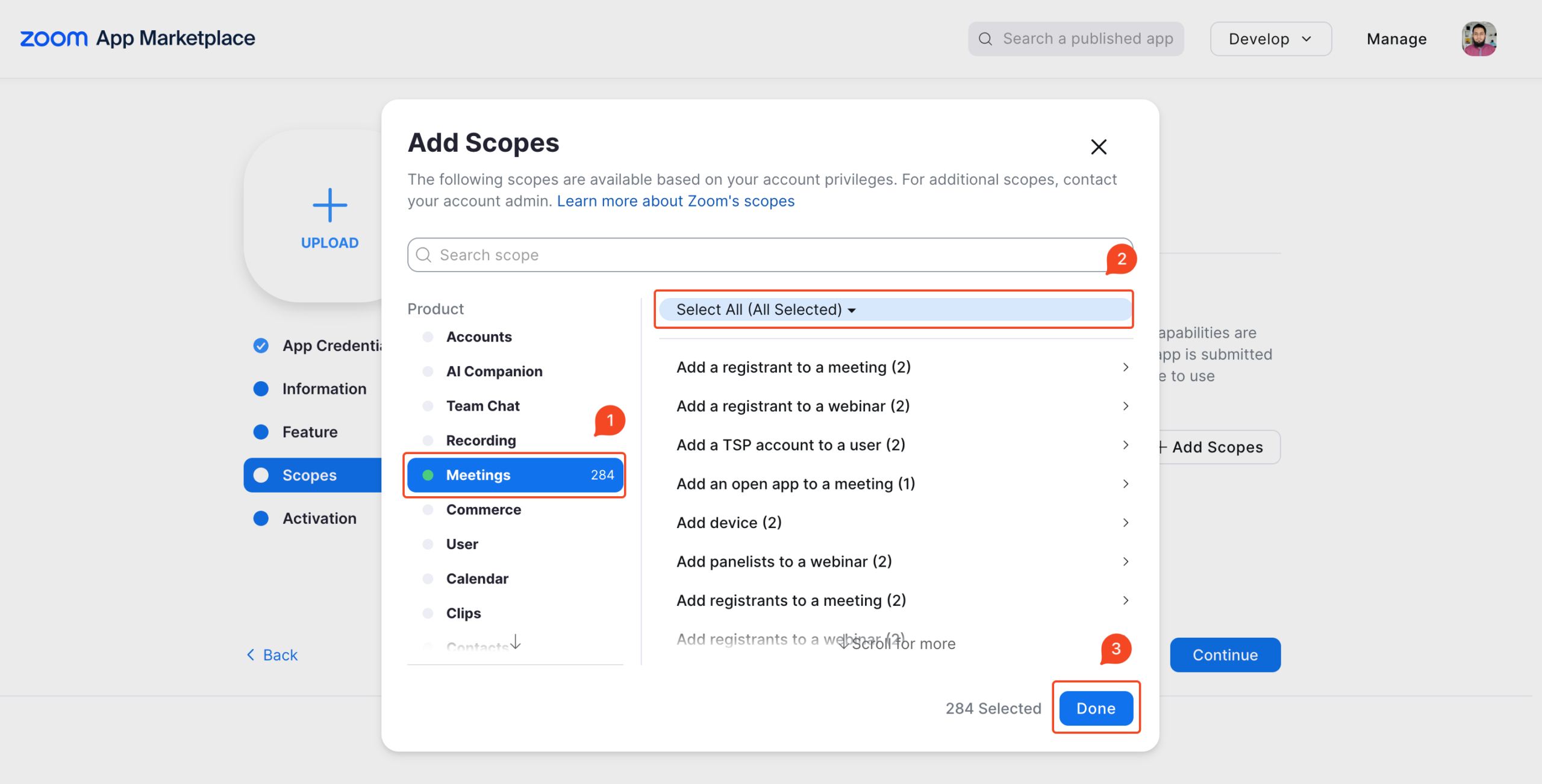The image size is (1542, 784).
Task: Expand Add a TSP account to a user chevron
Action: [1125, 445]
